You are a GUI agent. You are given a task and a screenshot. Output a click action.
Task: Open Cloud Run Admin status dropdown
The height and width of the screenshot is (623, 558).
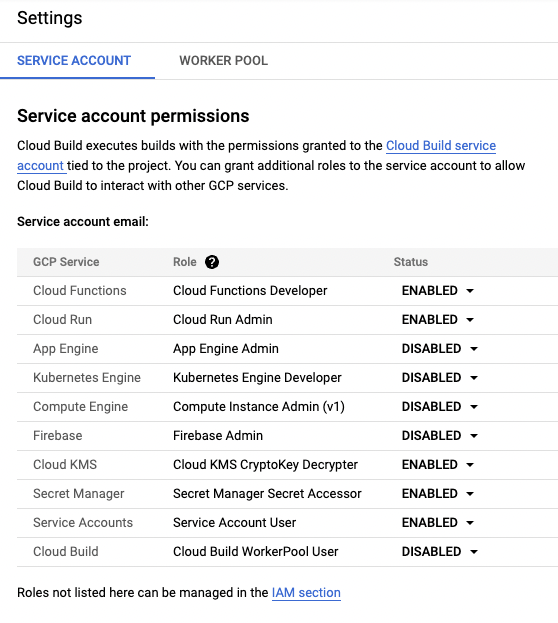[438, 320]
